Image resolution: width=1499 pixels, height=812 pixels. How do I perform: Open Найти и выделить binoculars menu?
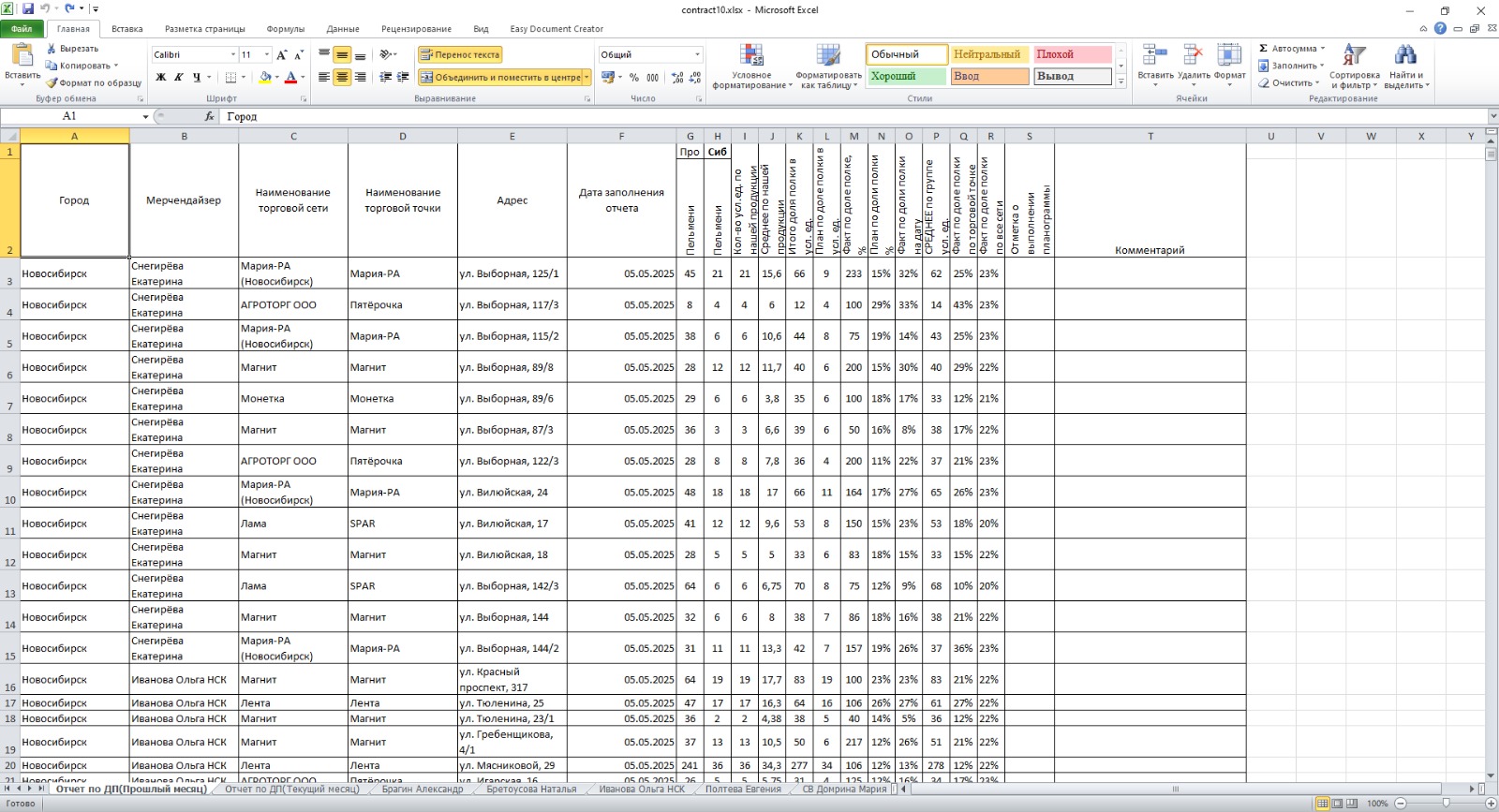[1406, 66]
